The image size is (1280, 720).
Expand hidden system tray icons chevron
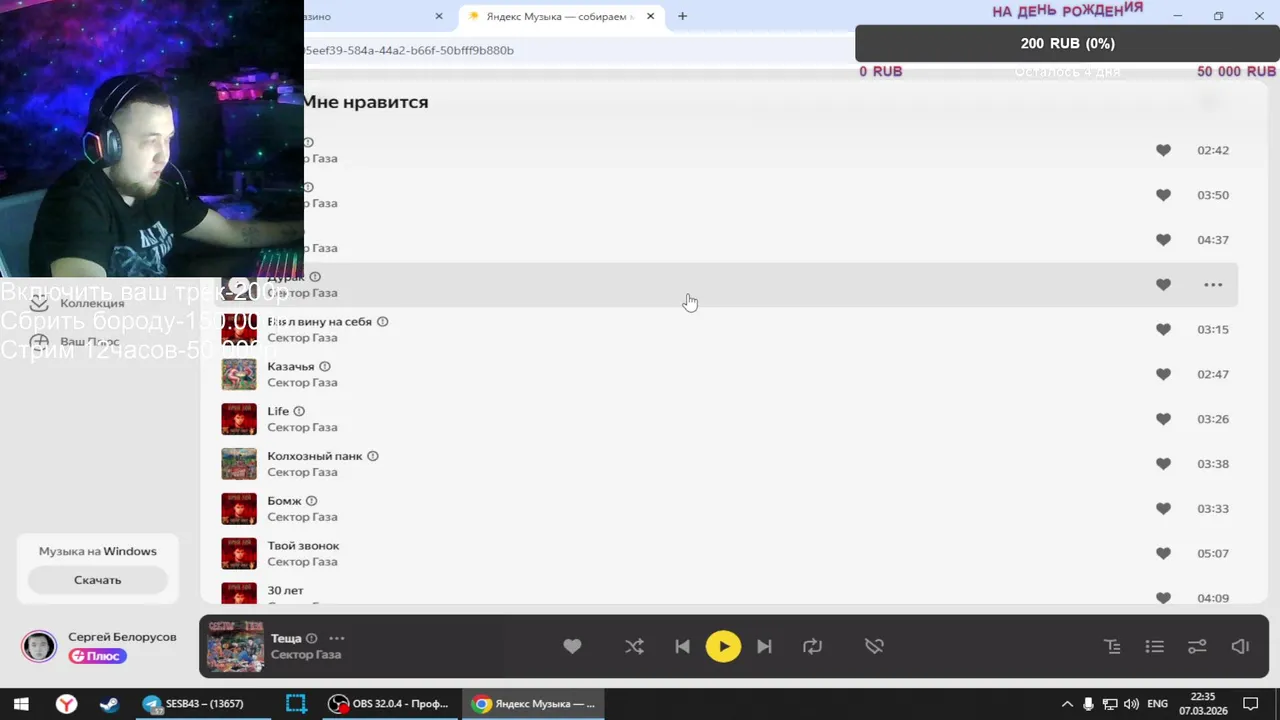[x=1067, y=704]
